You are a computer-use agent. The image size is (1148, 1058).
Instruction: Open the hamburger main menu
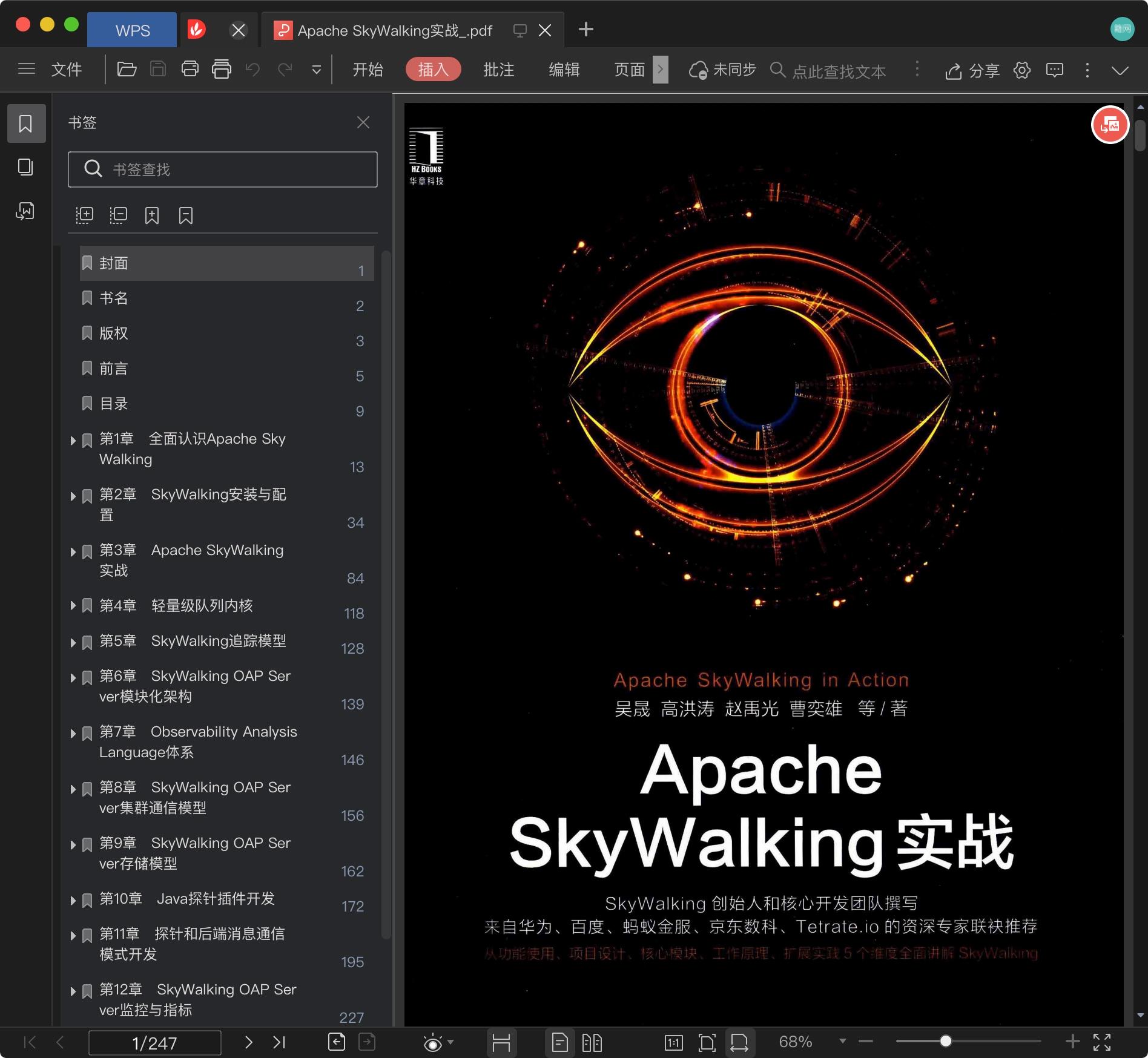click(27, 69)
